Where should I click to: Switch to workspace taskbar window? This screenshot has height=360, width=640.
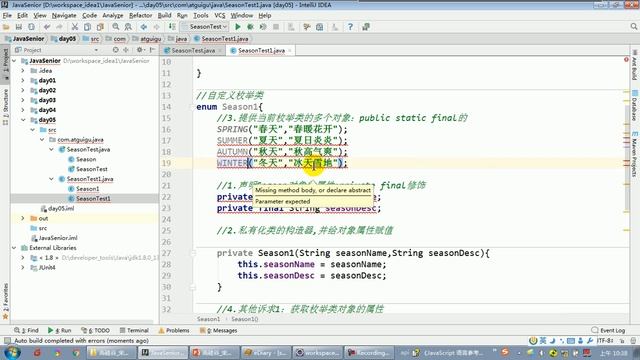[317, 352]
